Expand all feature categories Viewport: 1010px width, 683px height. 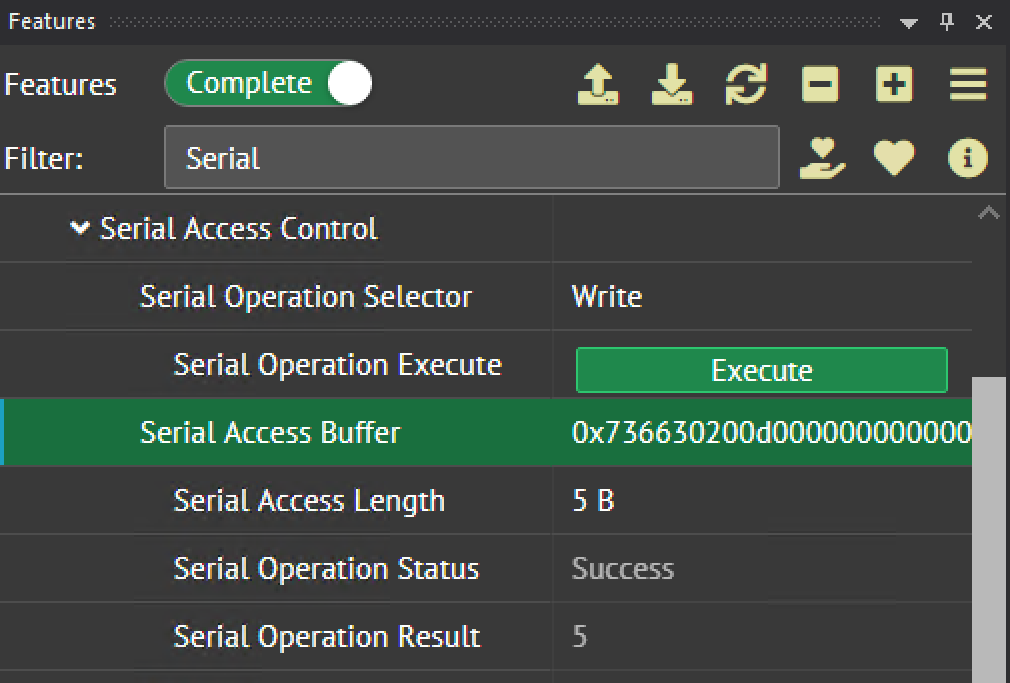click(x=894, y=85)
